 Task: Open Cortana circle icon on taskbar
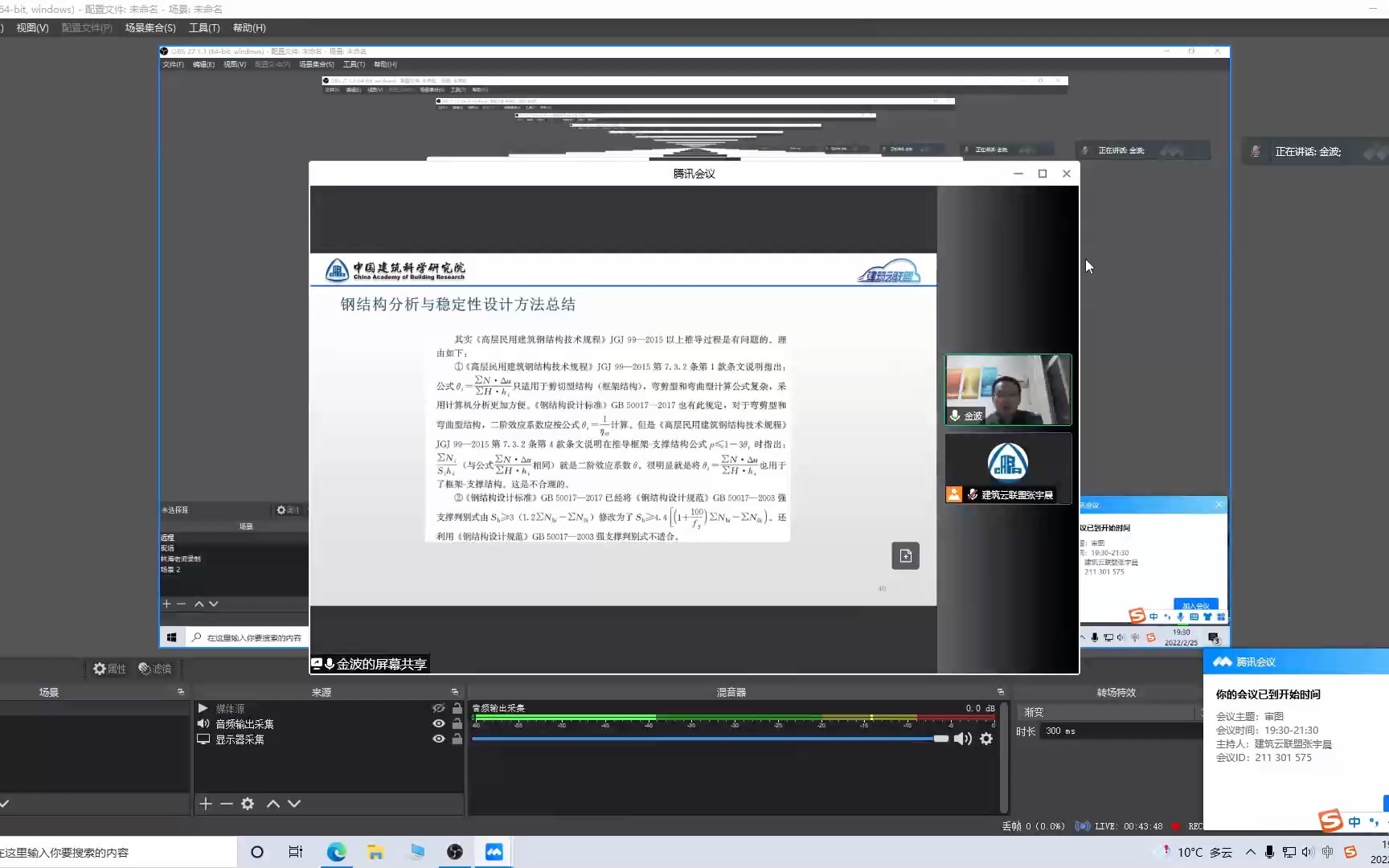pyautogui.click(x=257, y=852)
